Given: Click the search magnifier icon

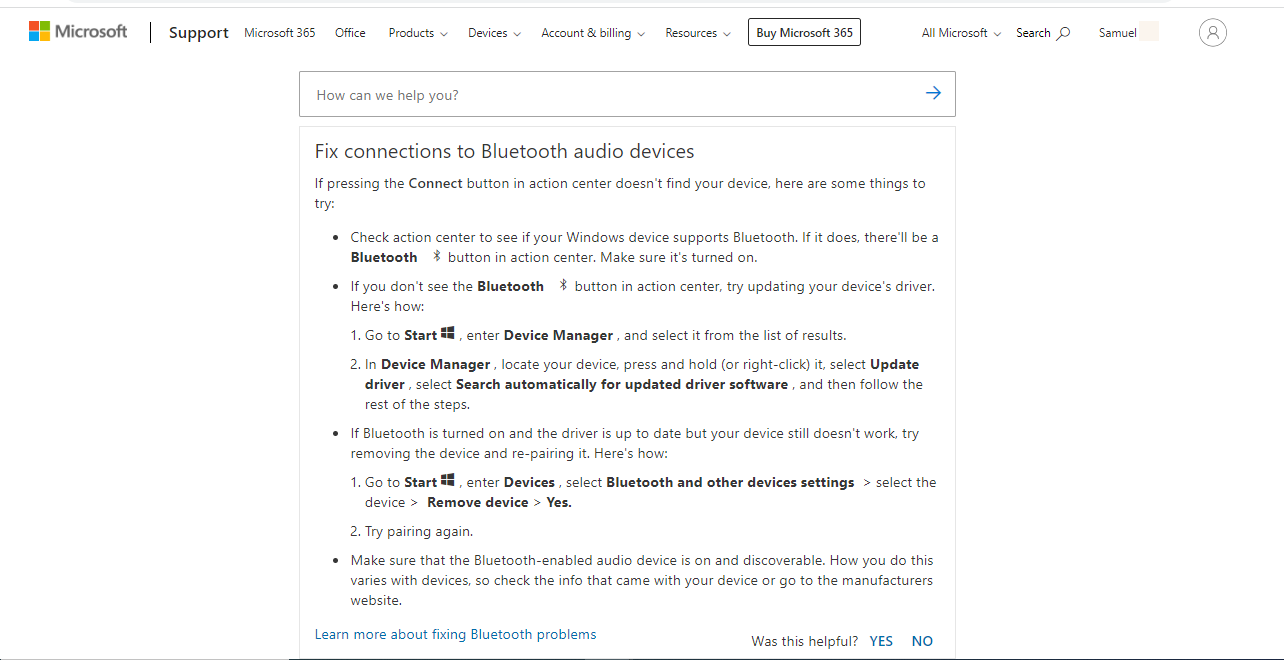Looking at the screenshot, I should tap(1063, 33).
